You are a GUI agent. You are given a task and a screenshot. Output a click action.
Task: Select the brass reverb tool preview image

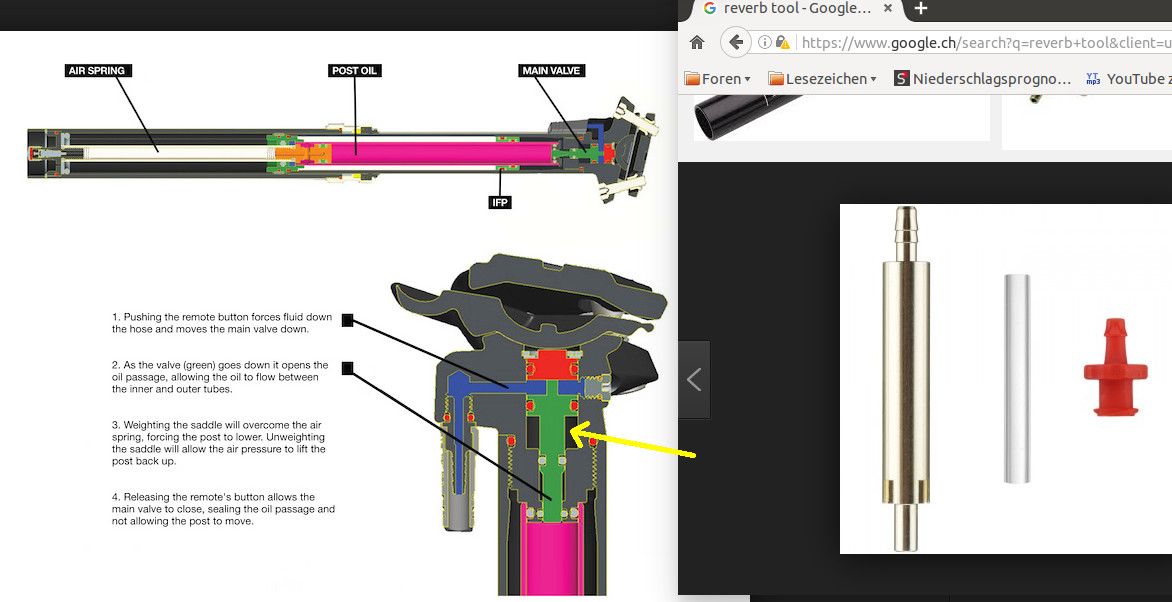906,378
